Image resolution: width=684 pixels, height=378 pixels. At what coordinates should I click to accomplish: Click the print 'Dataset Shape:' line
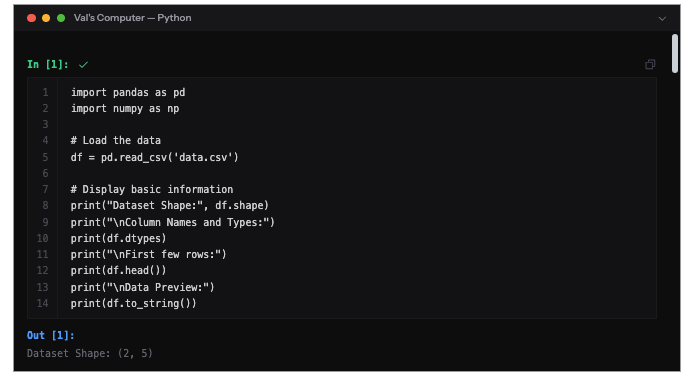(170, 205)
